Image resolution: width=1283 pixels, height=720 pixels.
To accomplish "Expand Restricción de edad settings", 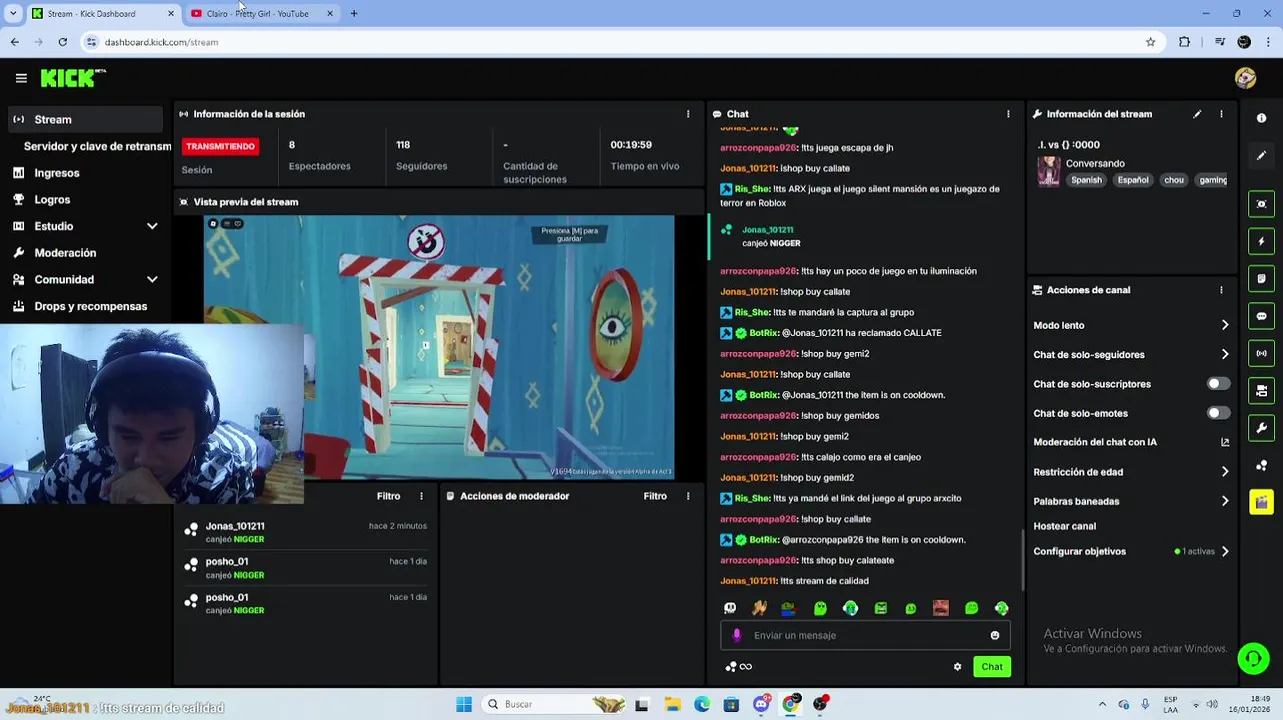I will [x=1225, y=472].
